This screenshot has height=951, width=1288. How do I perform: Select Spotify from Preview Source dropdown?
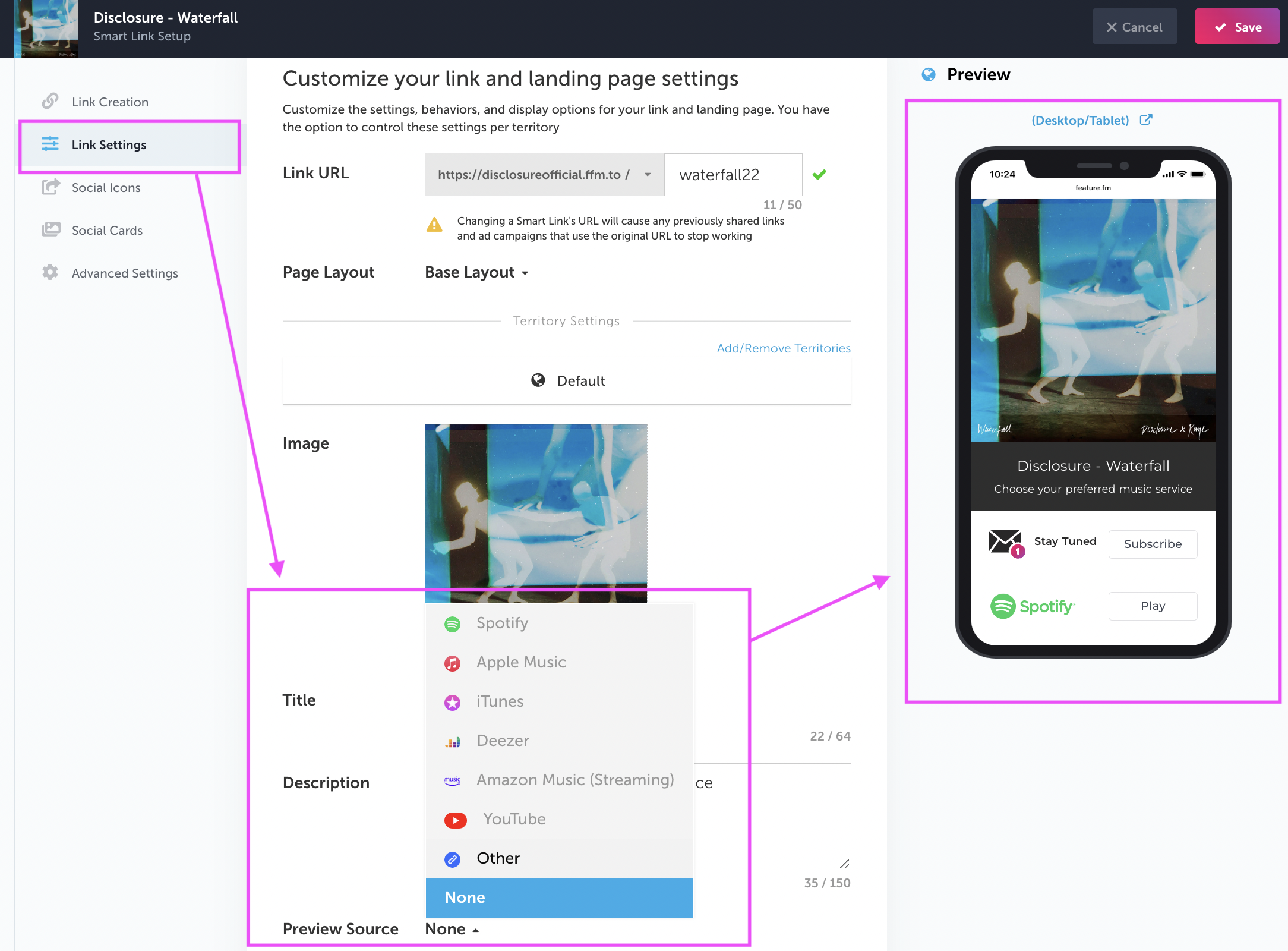(x=502, y=623)
